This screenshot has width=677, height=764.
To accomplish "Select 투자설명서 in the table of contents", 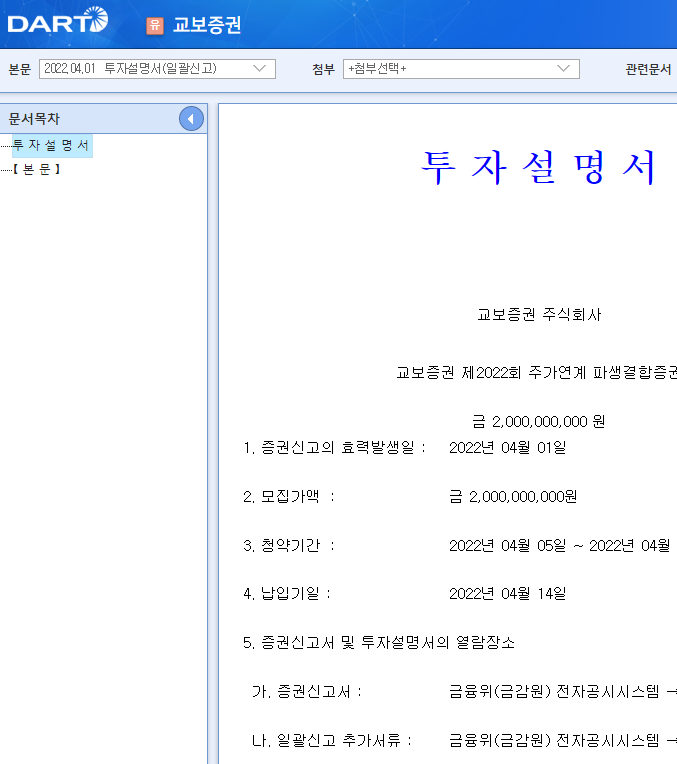I will [52, 145].
